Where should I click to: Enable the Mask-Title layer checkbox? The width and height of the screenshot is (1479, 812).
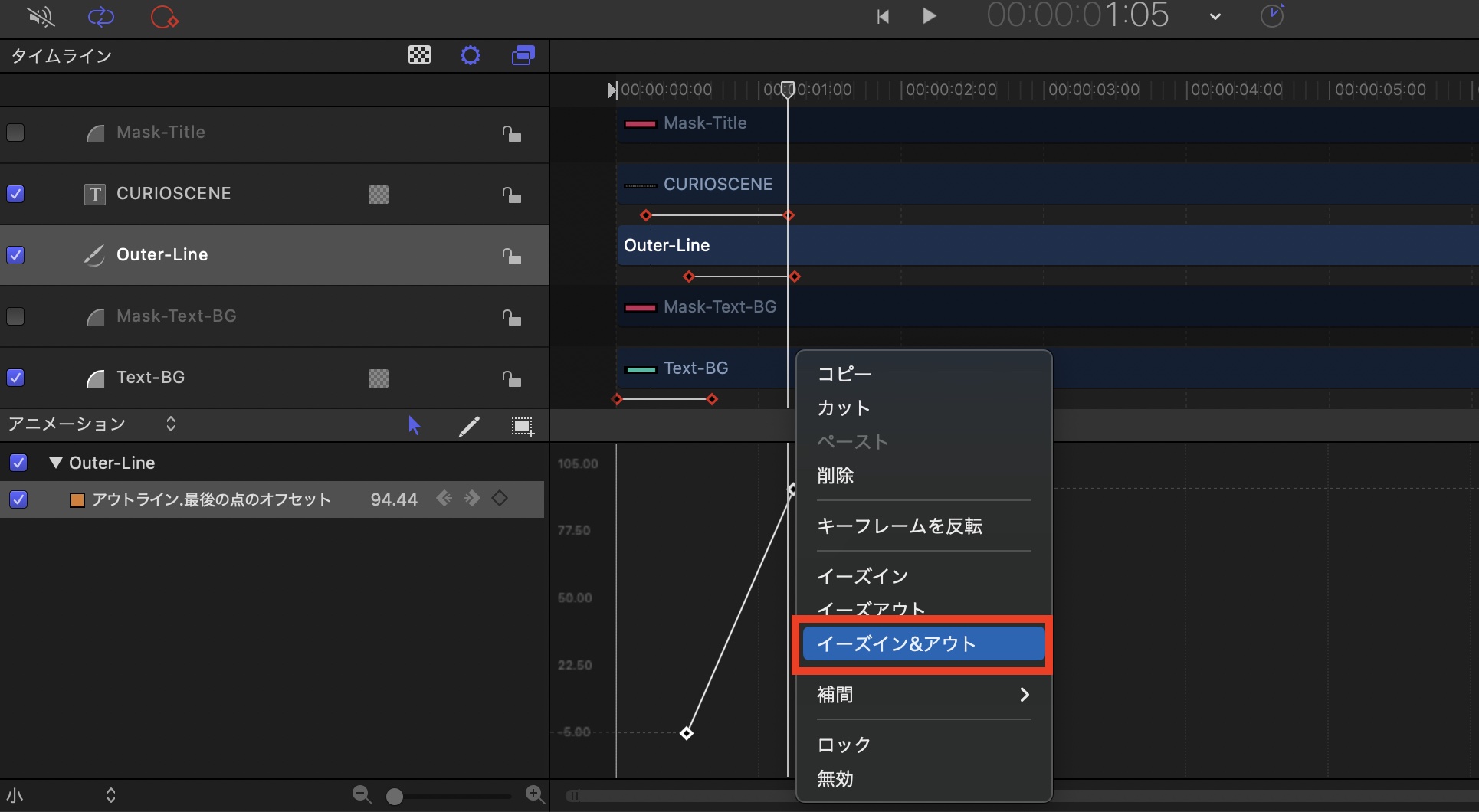(15, 133)
